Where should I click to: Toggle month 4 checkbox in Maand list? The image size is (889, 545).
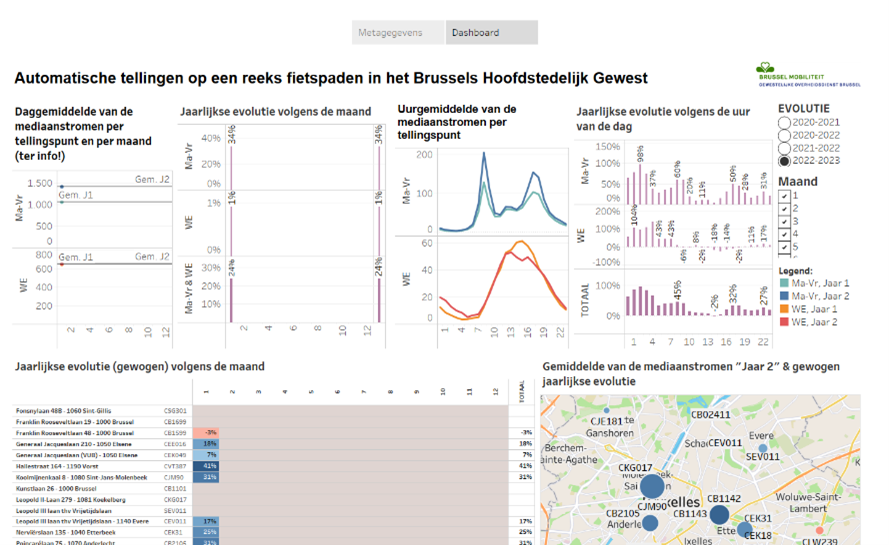coord(784,234)
